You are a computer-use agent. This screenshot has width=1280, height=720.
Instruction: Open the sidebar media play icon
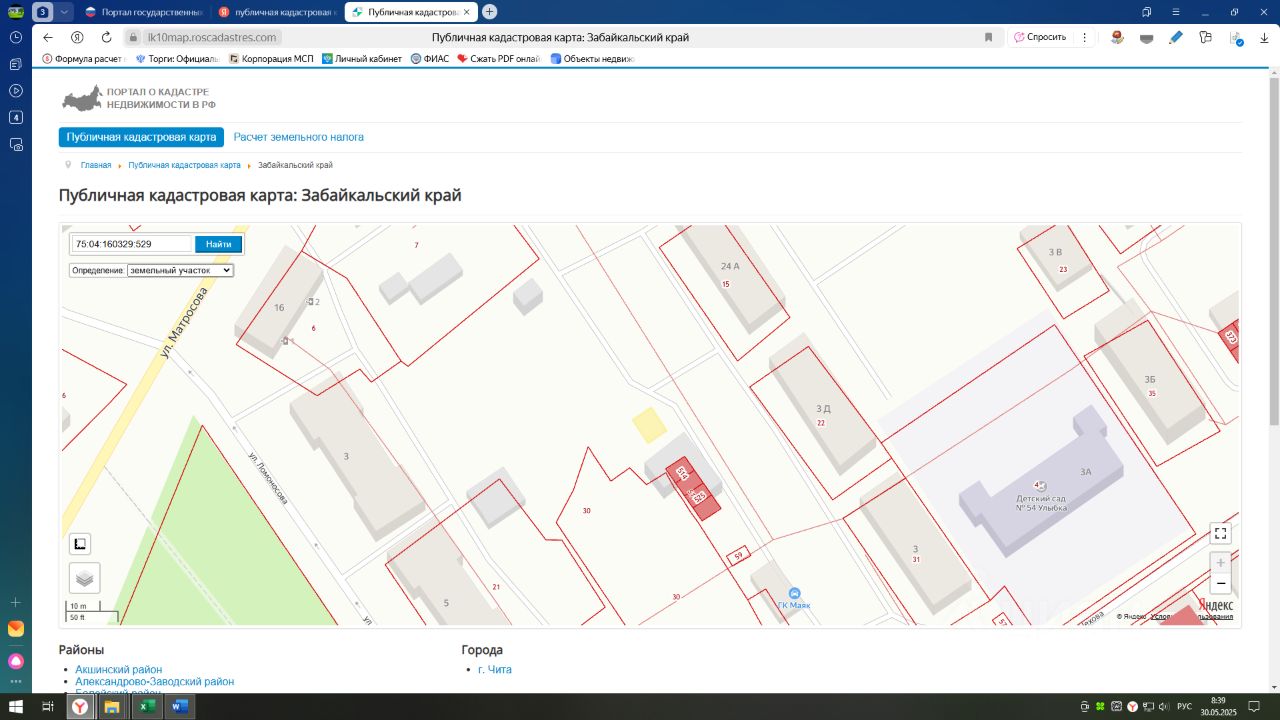pos(16,91)
